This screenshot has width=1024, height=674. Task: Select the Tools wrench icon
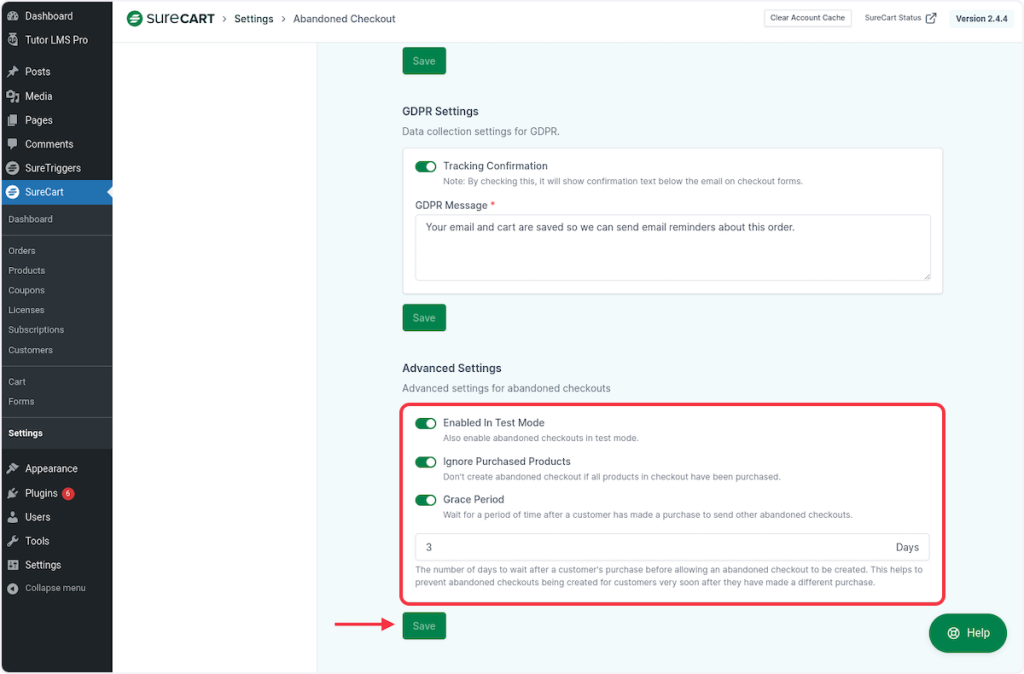(13, 541)
